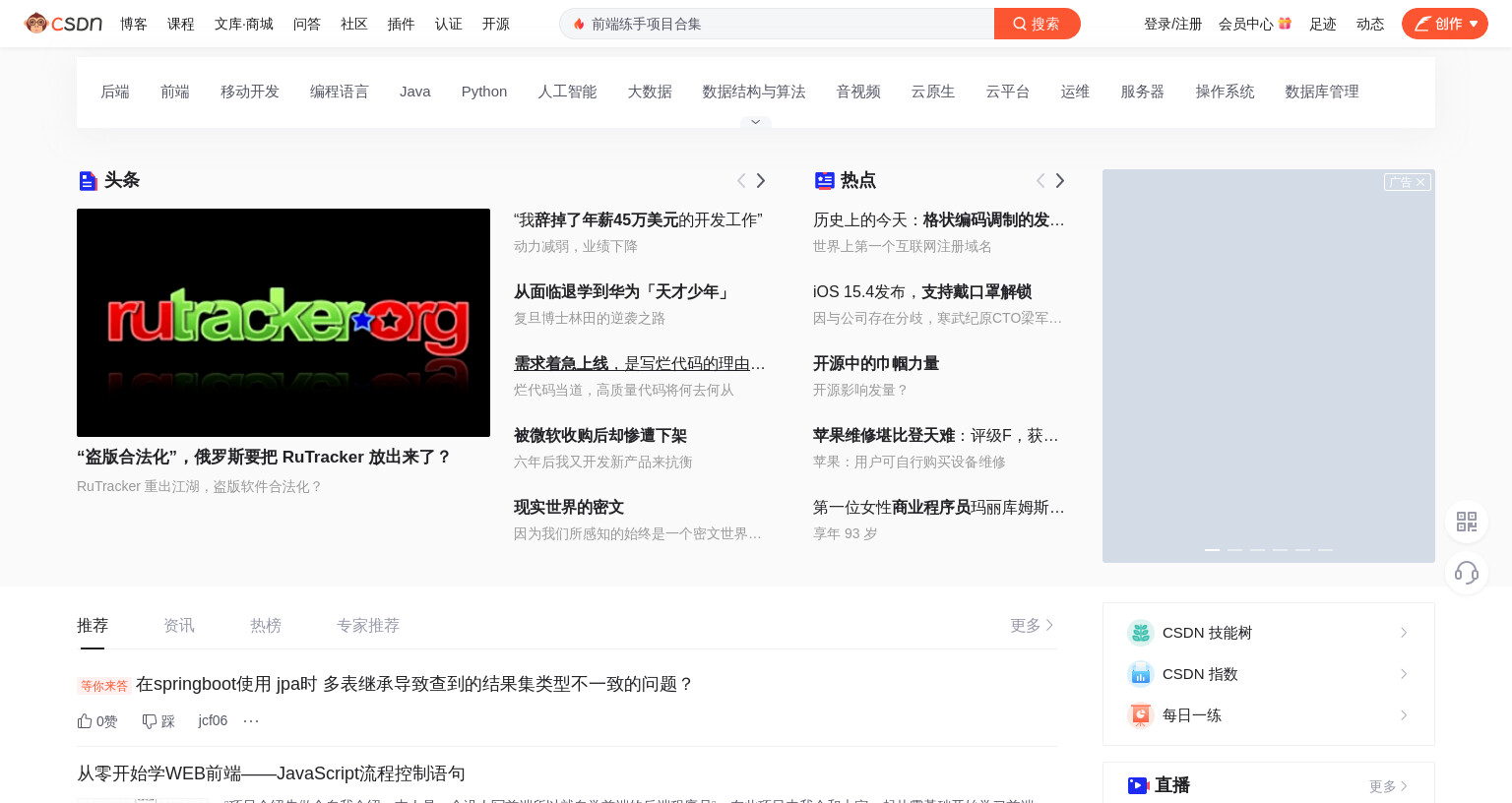Select 数据结构与算法 category
The height and width of the screenshot is (803, 1512).
pyautogui.click(x=754, y=92)
